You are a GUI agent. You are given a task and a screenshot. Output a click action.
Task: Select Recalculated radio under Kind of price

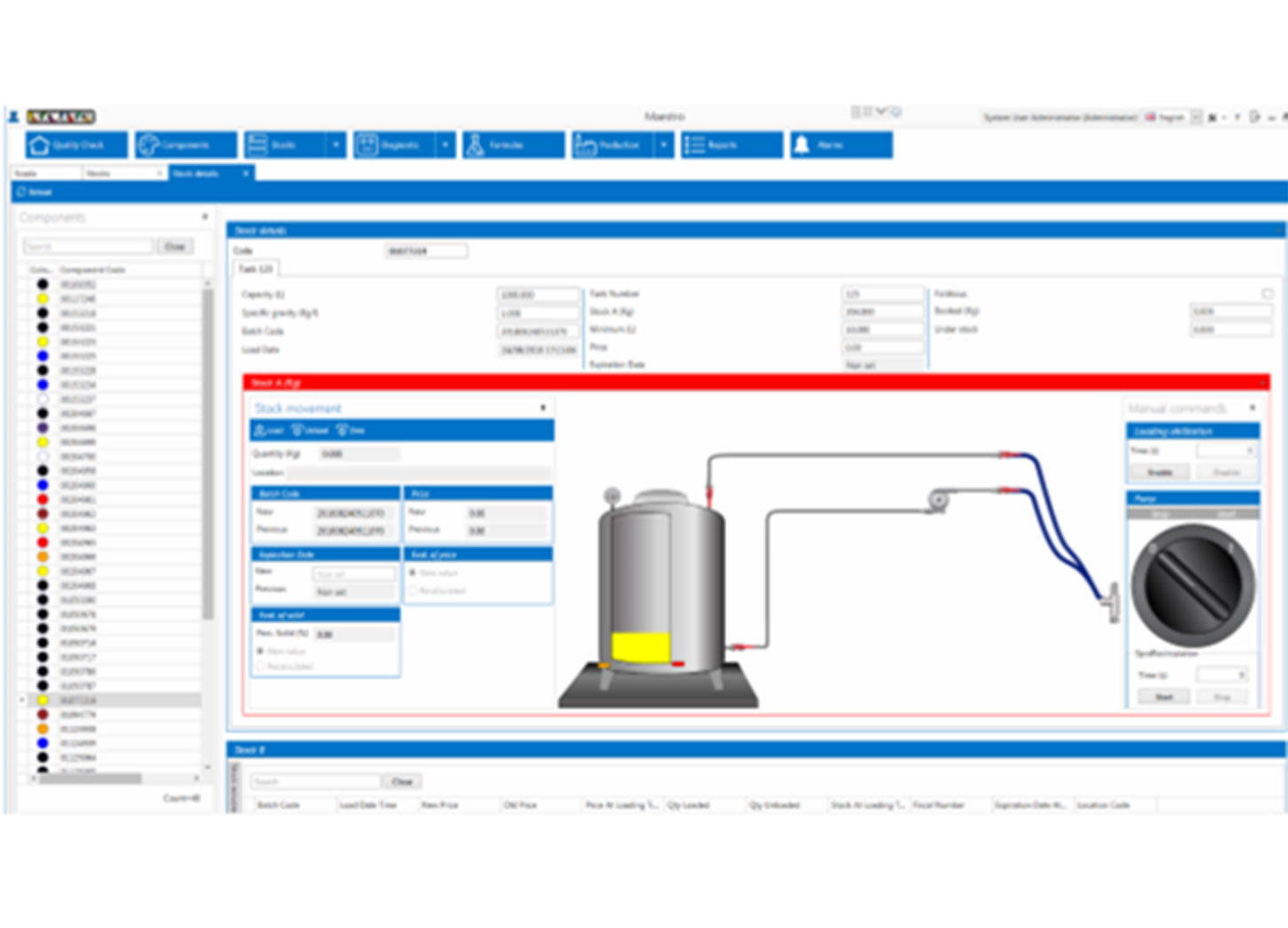pyautogui.click(x=413, y=590)
